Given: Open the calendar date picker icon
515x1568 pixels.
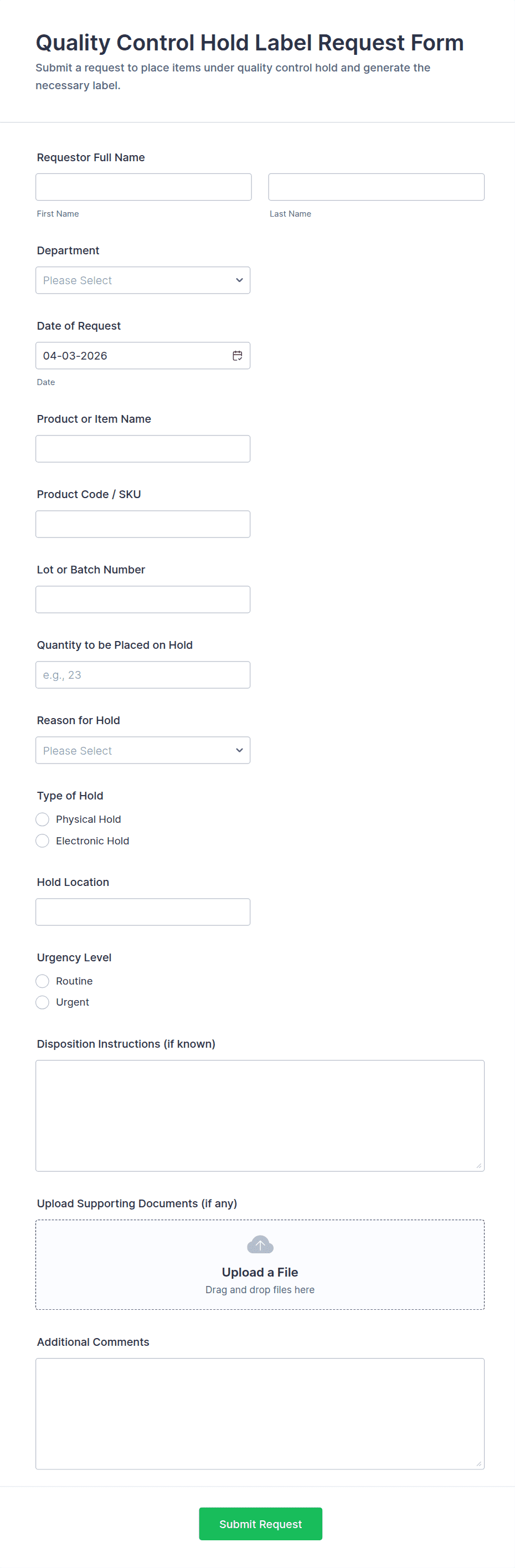Looking at the screenshot, I should 237,356.
